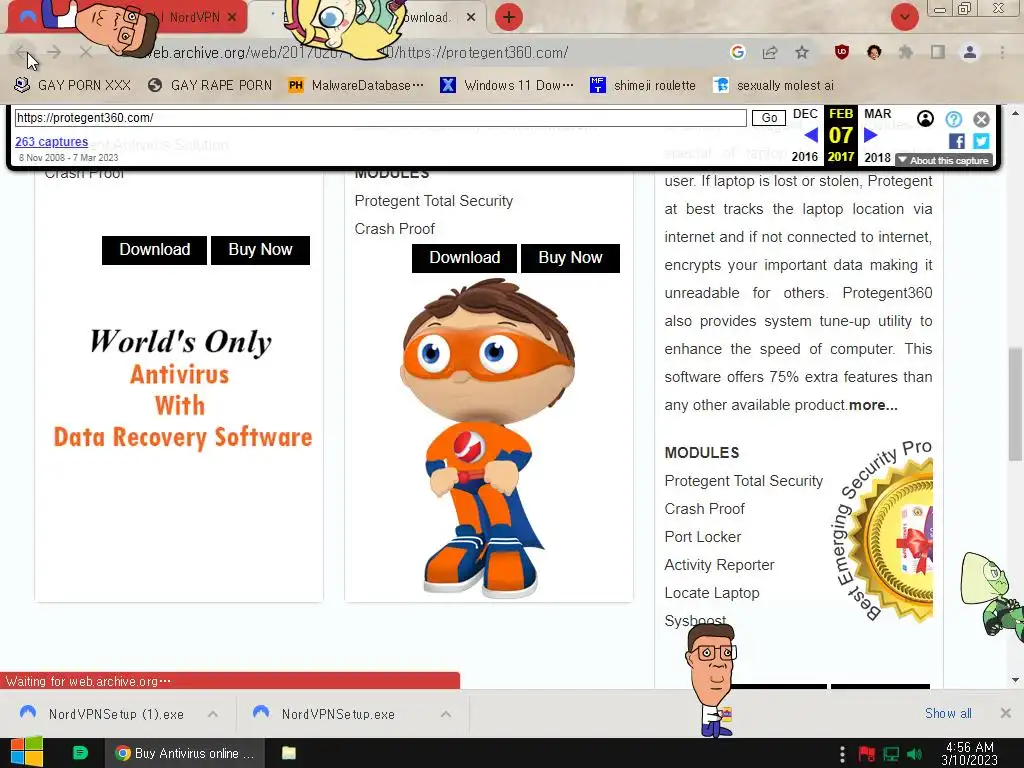Viewport: 1024px width, 768px height.
Task: Show hidden tray icons dots
Action: [842, 754]
